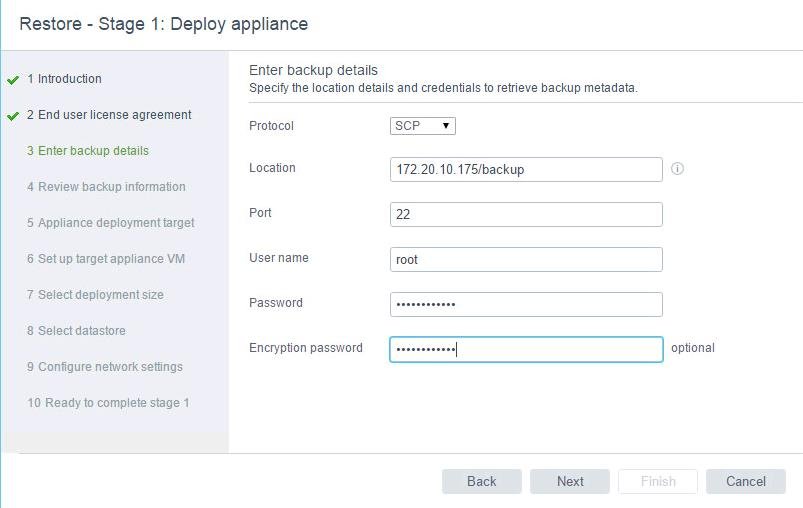
Task: Open the Protocol dropdown showing SCP
Action: coord(422,126)
